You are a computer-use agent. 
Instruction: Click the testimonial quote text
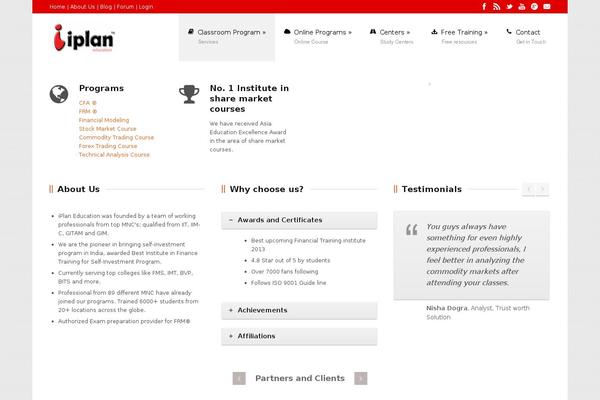pos(476,255)
